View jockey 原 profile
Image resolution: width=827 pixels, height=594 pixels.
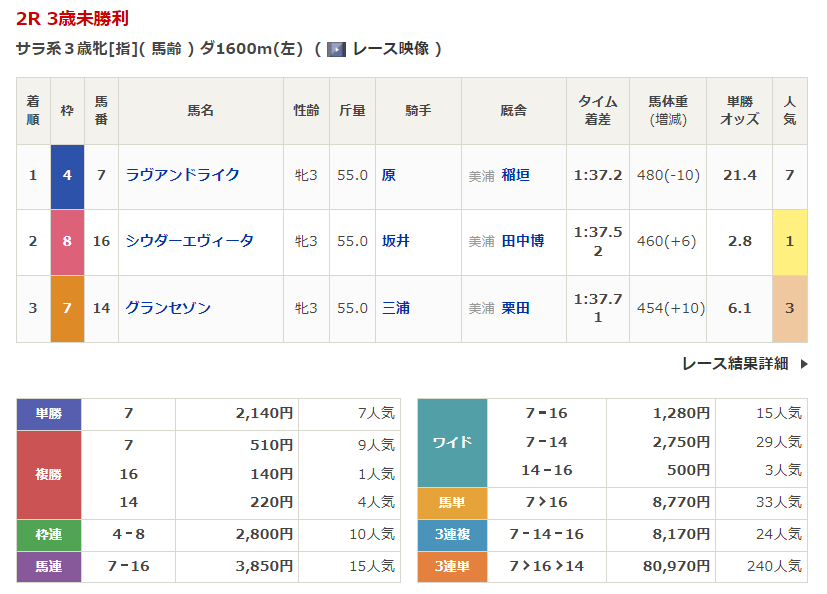tap(389, 175)
